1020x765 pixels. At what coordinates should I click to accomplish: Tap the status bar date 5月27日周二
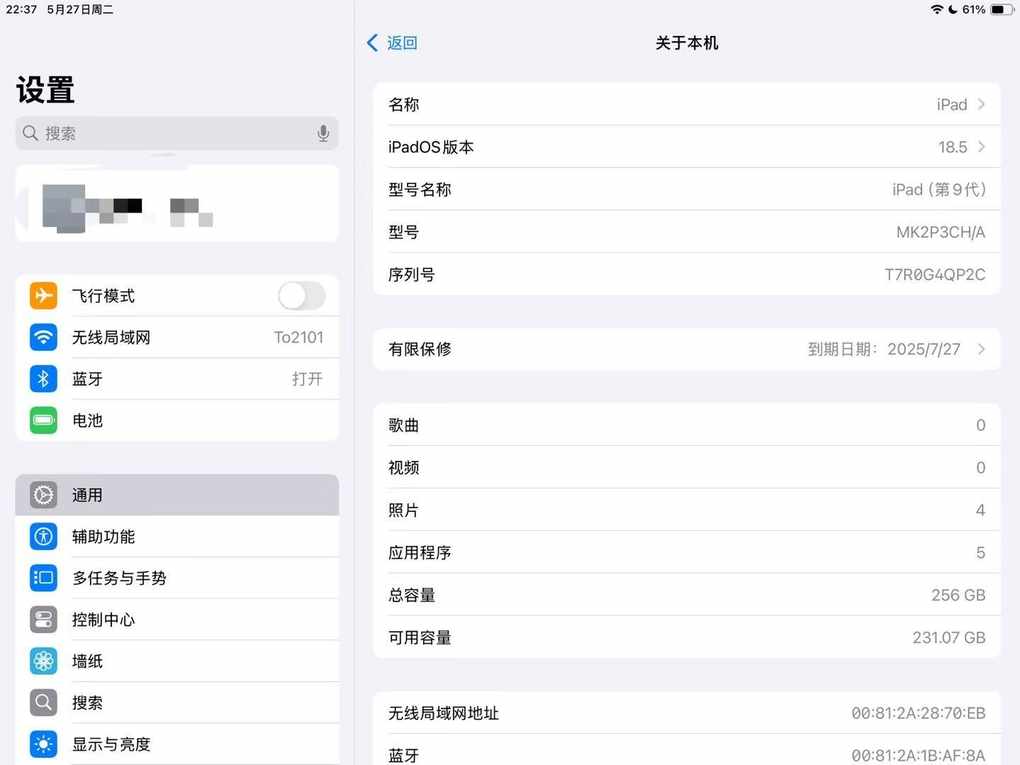(x=80, y=9)
